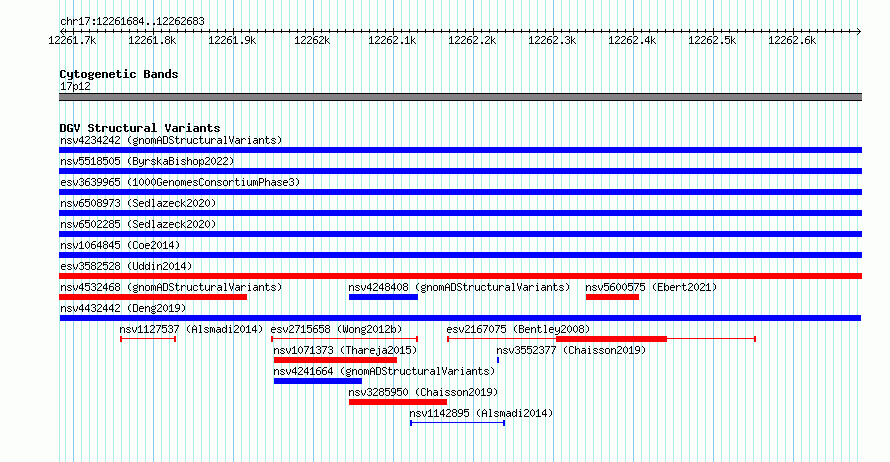Select the blue bar under nsv4234242
This screenshot has width=890, height=462.
tap(460, 150)
